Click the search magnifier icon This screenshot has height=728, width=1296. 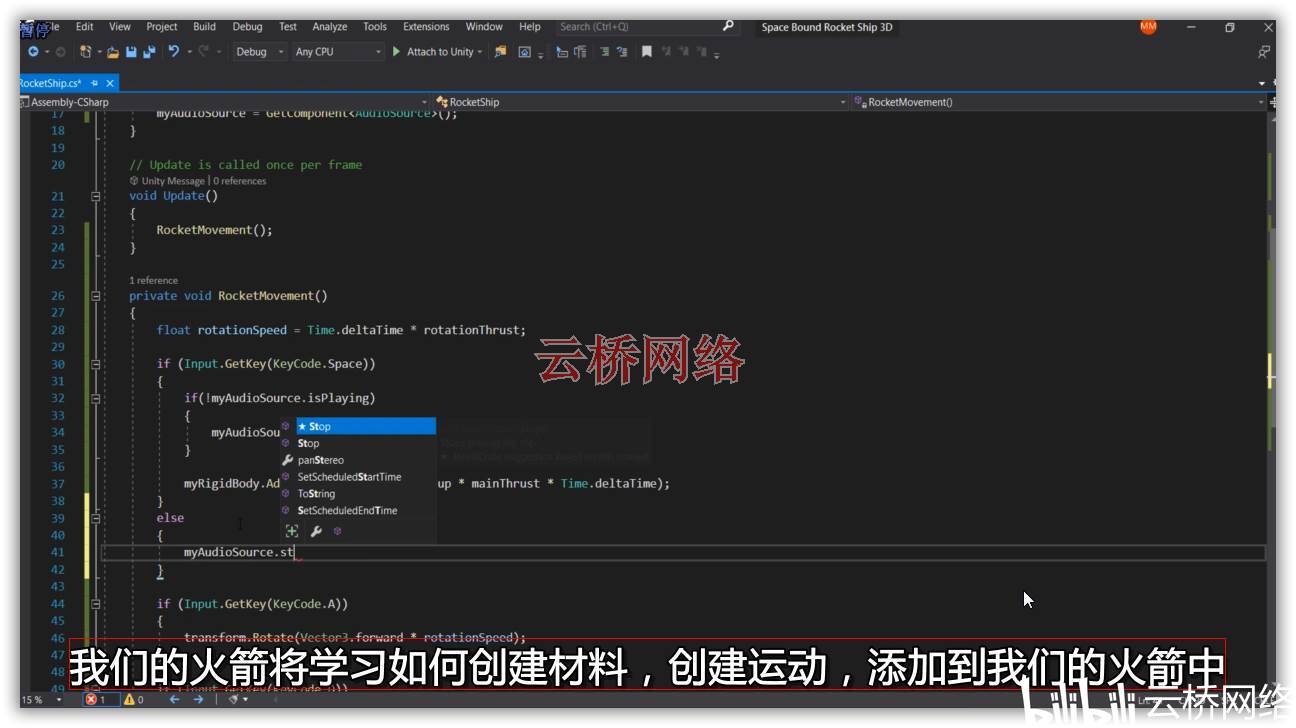[728, 27]
